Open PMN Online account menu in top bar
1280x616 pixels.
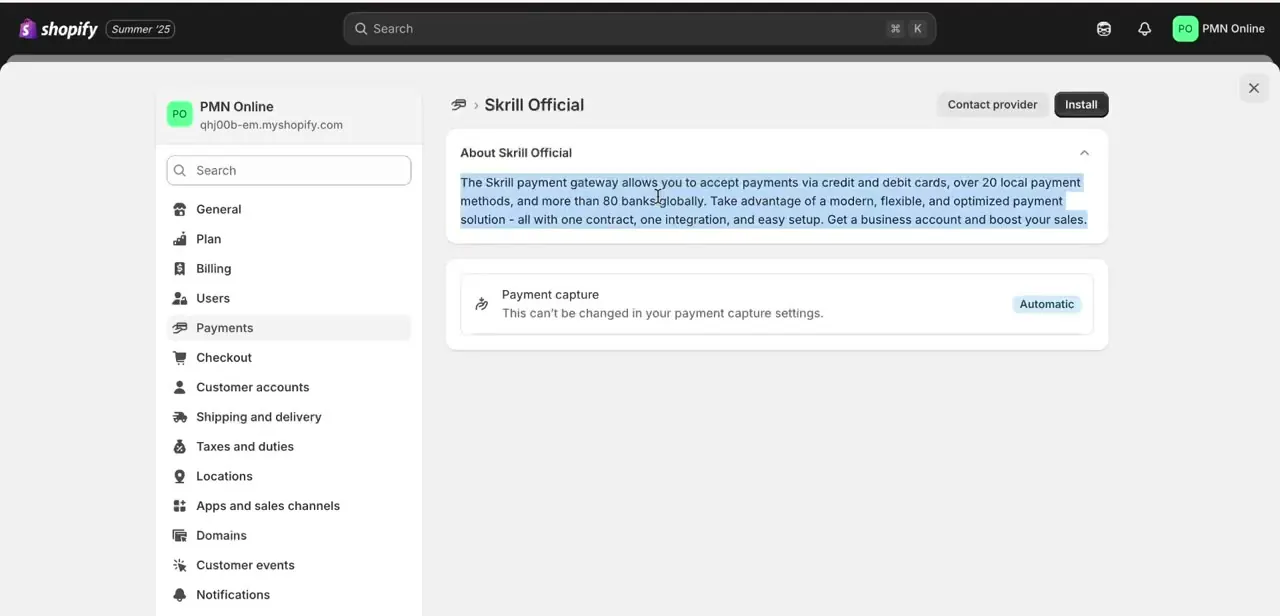point(1219,29)
